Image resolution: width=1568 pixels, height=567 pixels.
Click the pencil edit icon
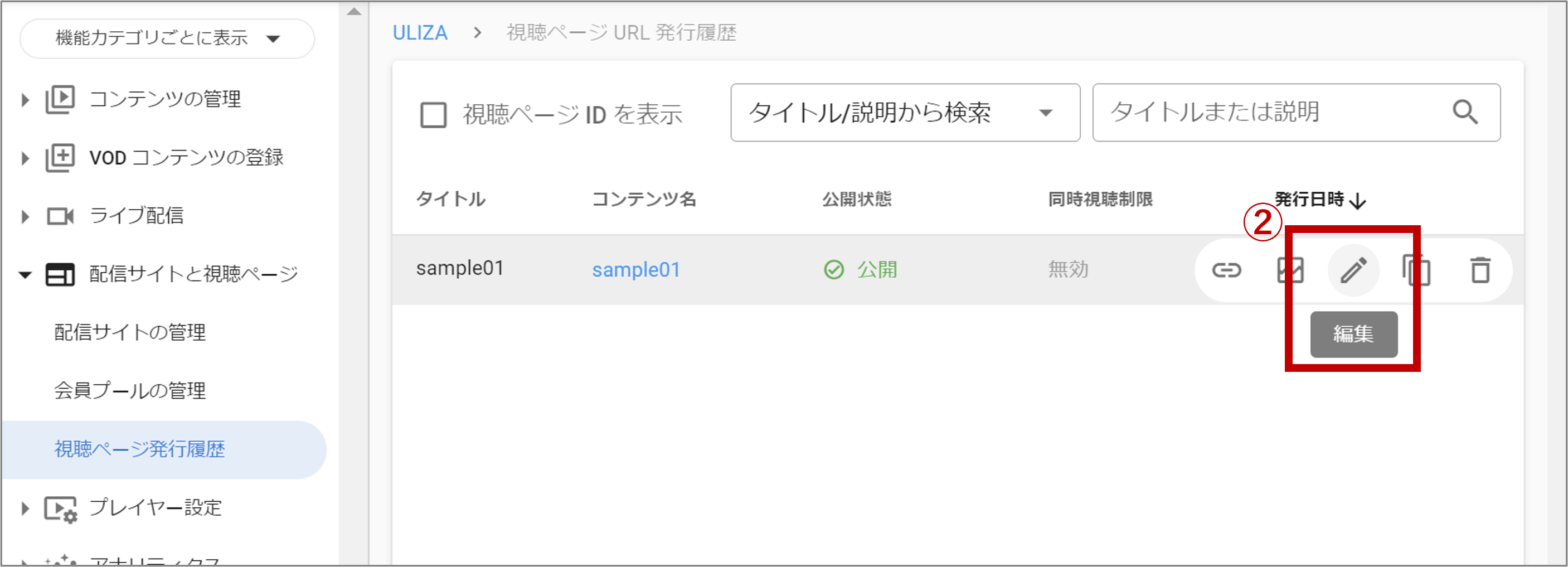click(x=1353, y=270)
